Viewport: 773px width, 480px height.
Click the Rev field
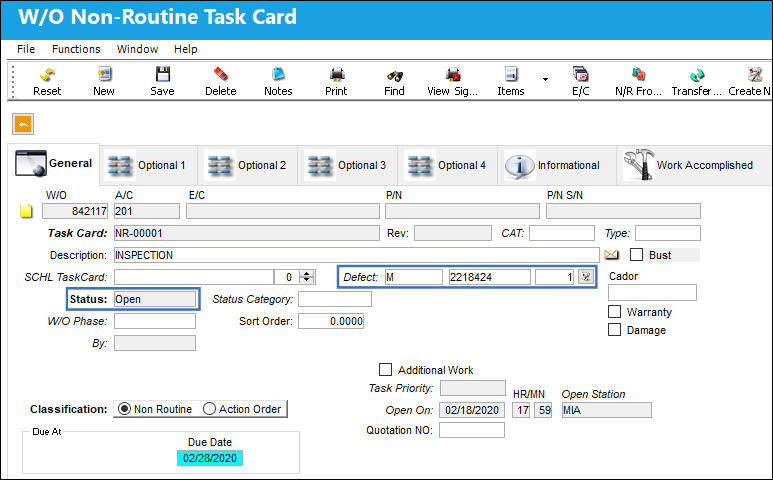(x=453, y=233)
